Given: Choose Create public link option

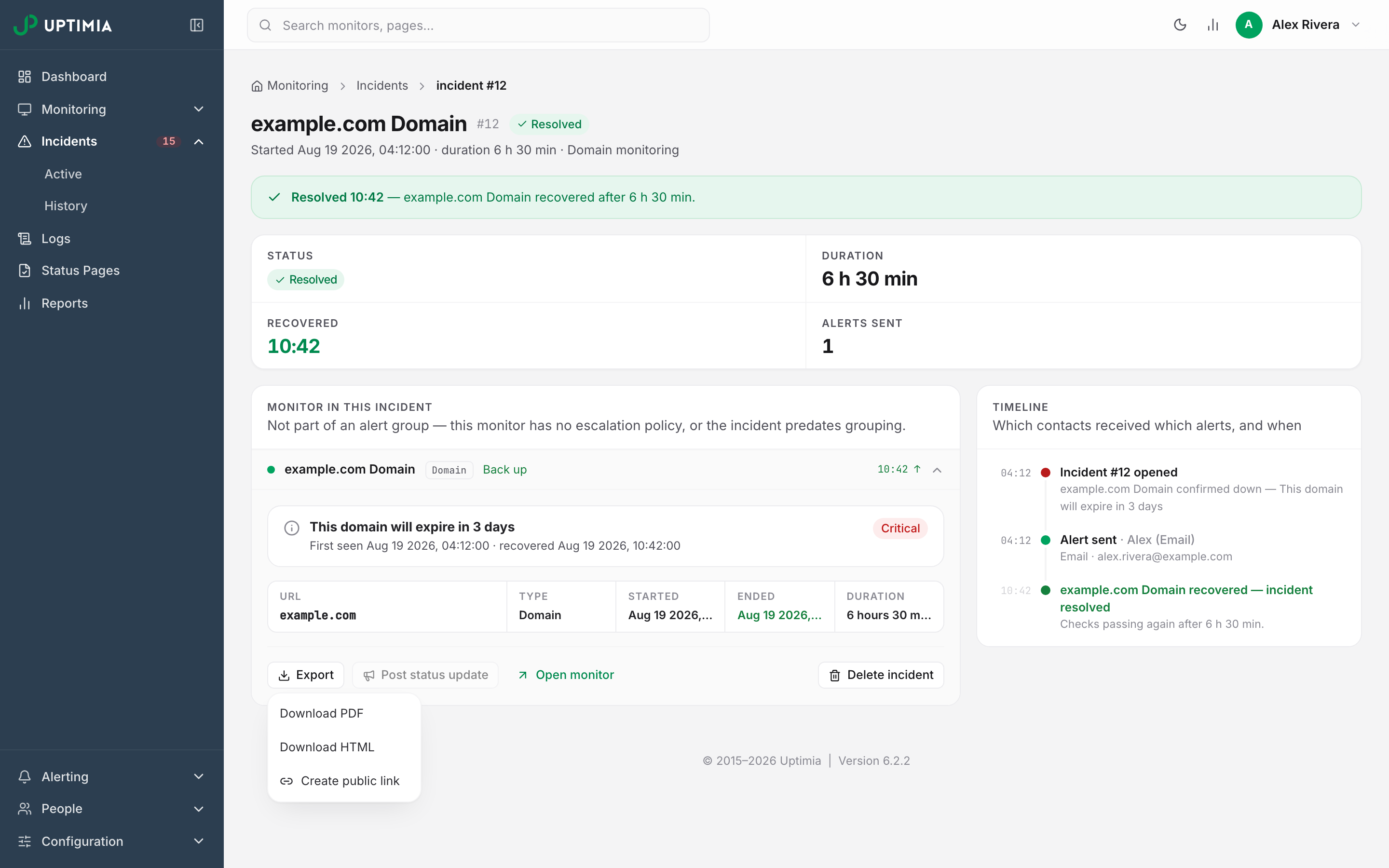Looking at the screenshot, I should 344,781.
